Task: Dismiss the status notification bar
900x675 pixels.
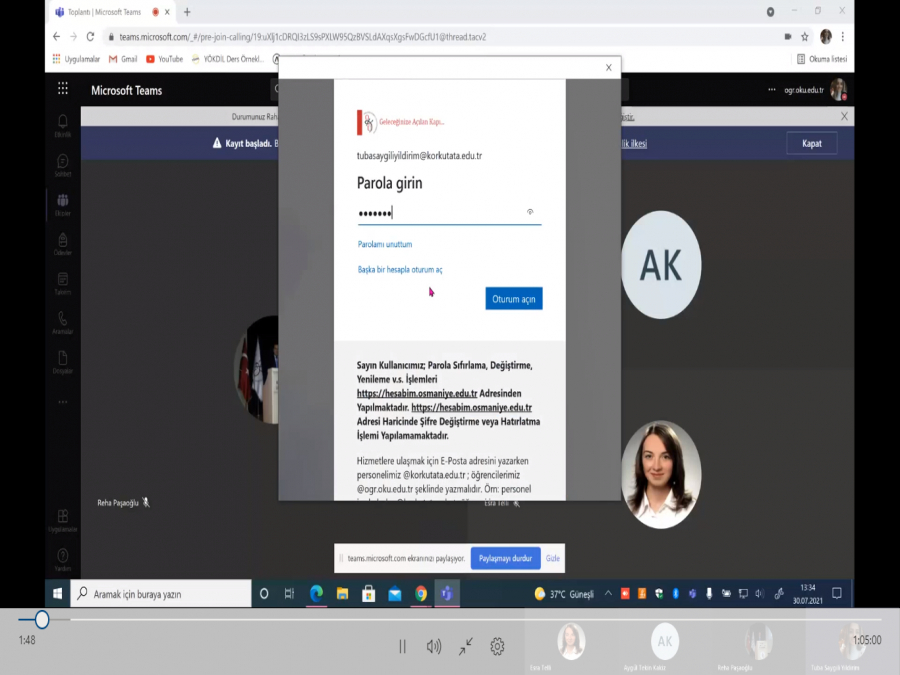Action: (844, 117)
